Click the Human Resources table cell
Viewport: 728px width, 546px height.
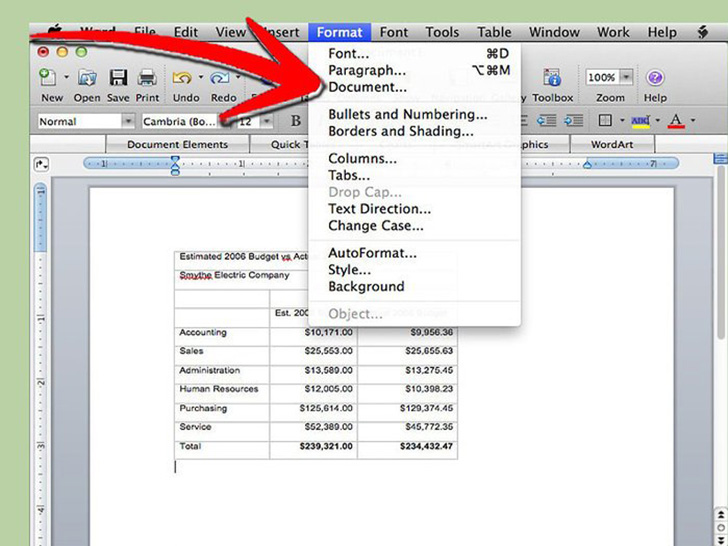(x=222, y=393)
